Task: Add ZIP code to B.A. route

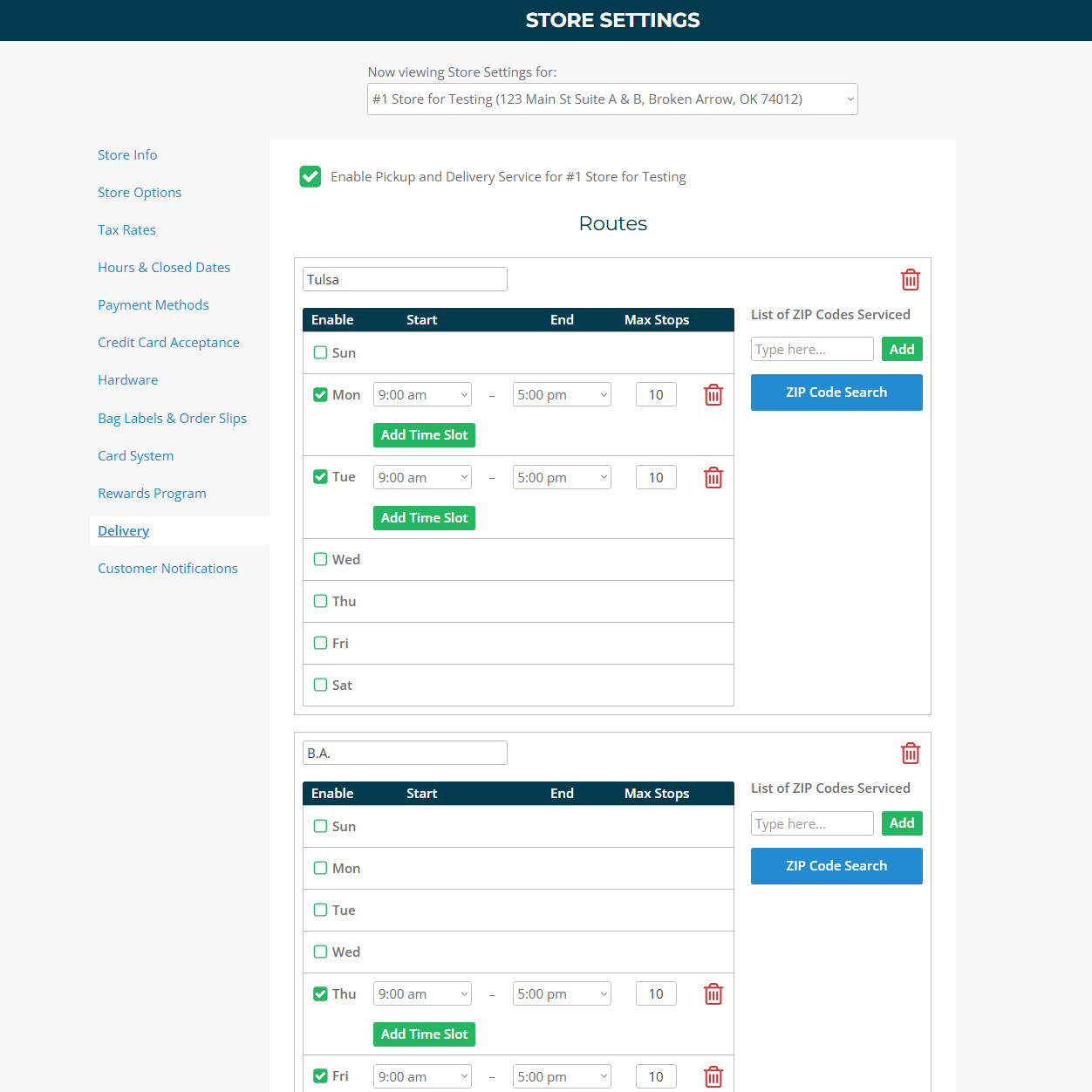Action: (x=902, y=823)
